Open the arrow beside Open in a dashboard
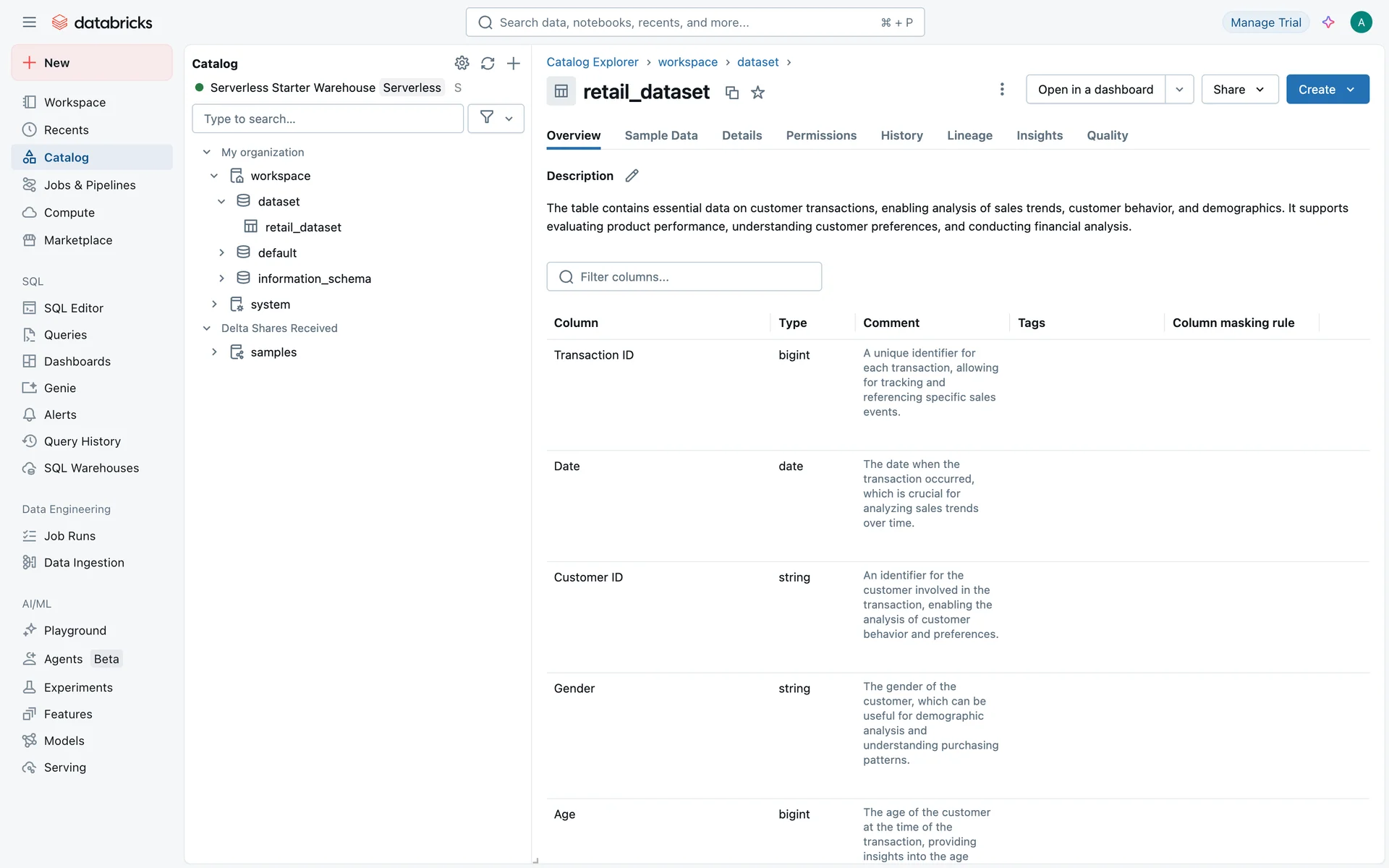Viewport: 1389px width, 868px height. 1179,90
